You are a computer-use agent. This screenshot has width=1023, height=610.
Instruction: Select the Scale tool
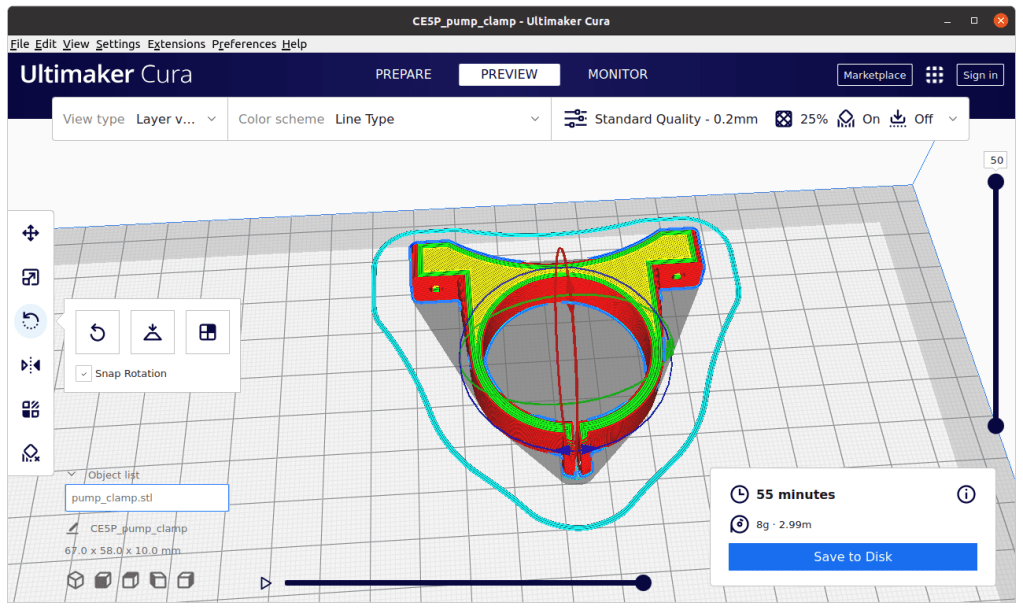pyautogui.click(x=30, y=277)
